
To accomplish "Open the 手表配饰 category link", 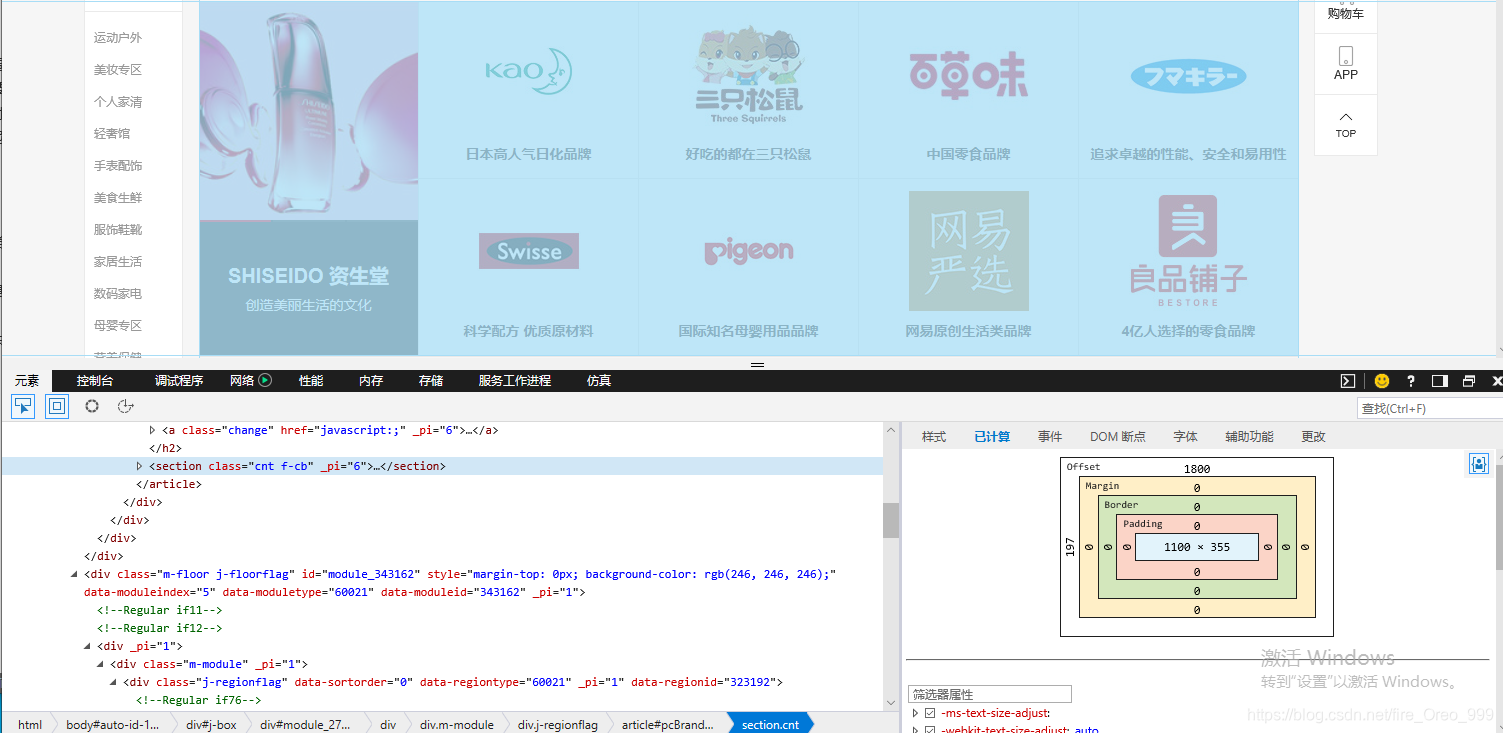I will pos(118,166).
